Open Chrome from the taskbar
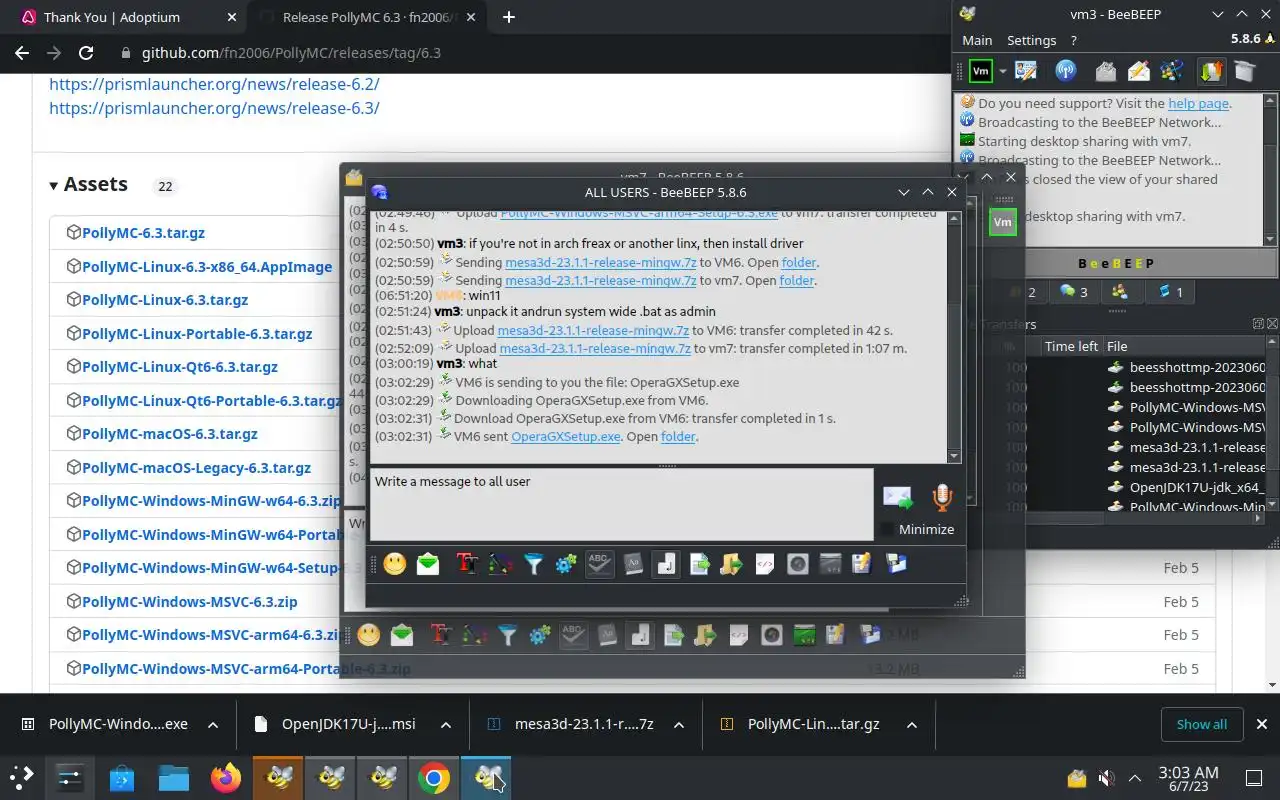This screenshot has width=1280, height=800. (434, 778)
